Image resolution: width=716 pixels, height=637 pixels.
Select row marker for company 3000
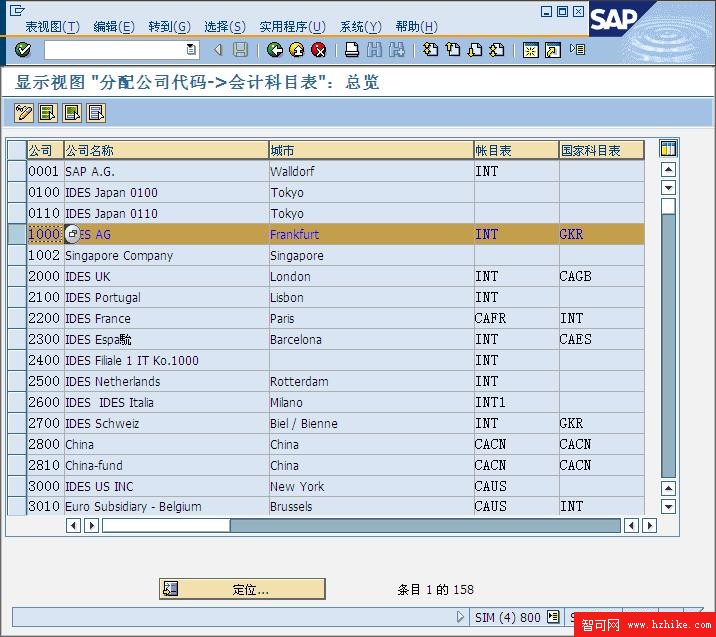17,486
